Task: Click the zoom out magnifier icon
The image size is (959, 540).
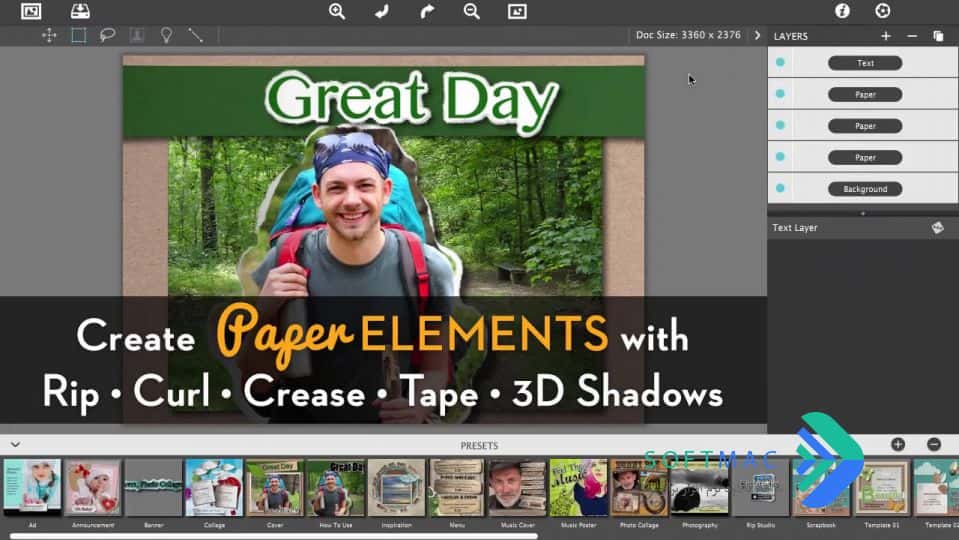Action: tap(472, 11)
